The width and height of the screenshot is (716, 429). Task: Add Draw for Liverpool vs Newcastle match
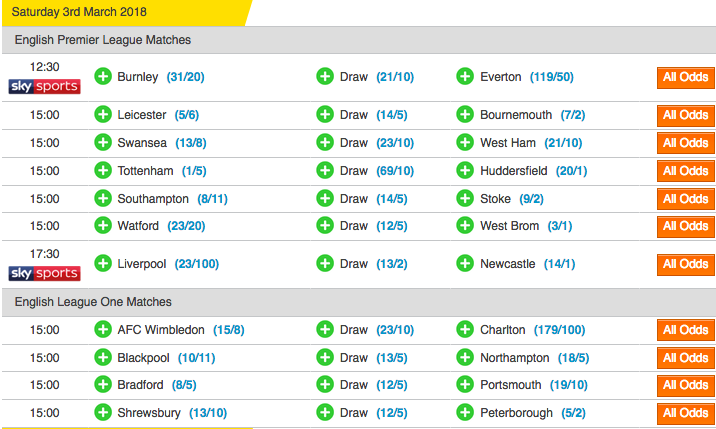[x=325, y=264]
